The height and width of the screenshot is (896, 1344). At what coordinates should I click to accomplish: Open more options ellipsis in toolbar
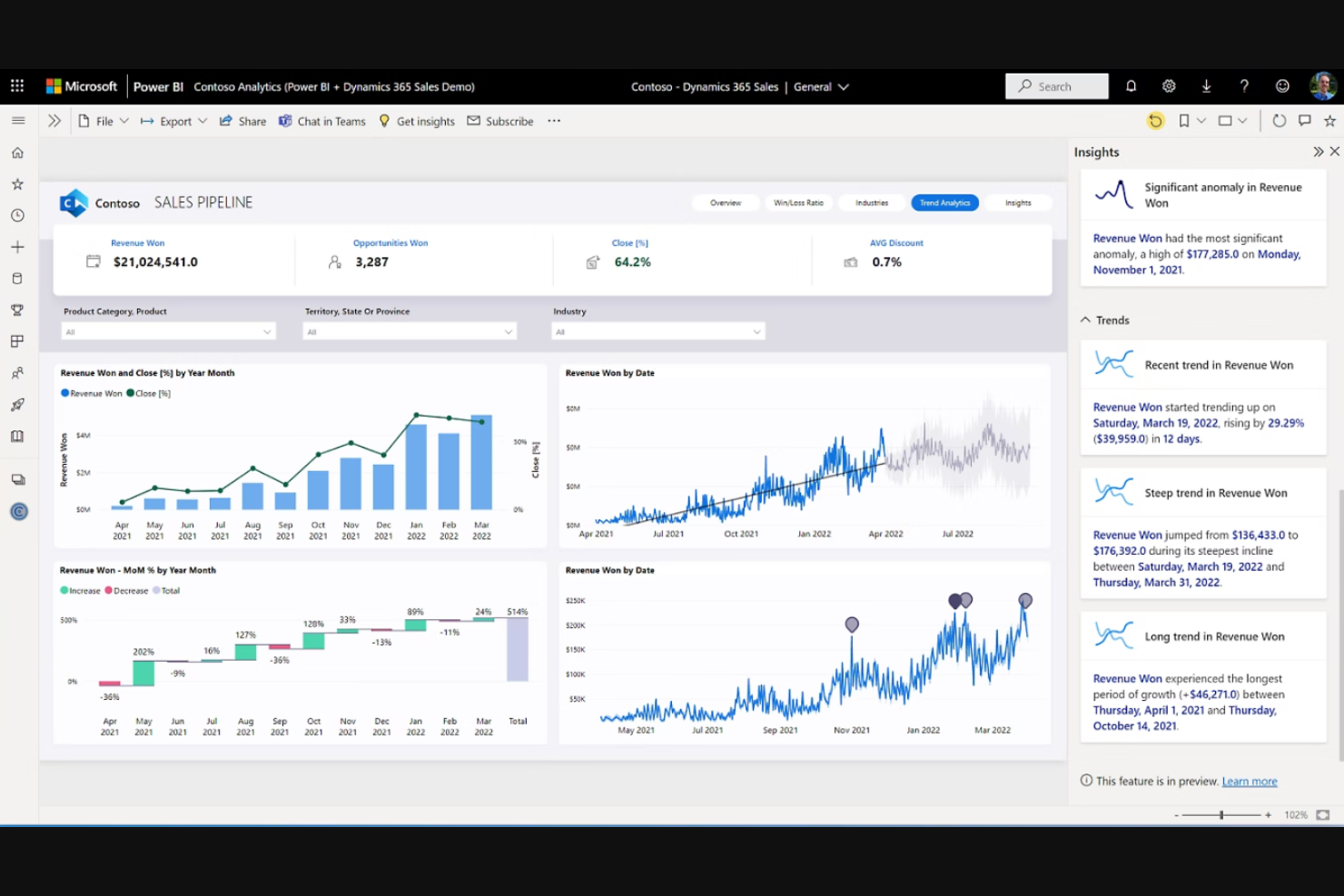pyautogui.click(x=554, y=121)
